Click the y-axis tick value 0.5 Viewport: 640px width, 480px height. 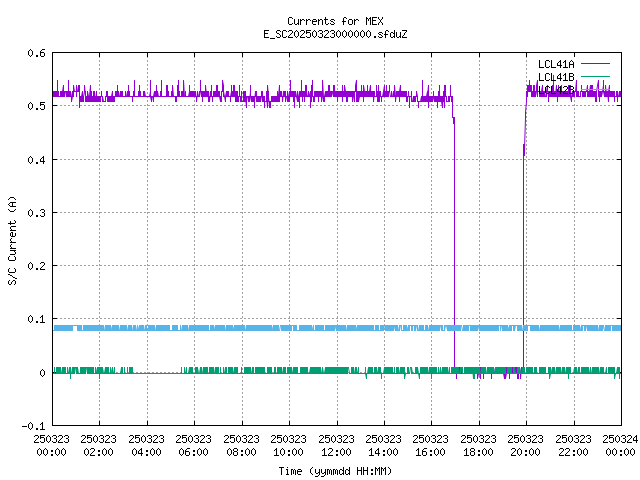[36, 106]
